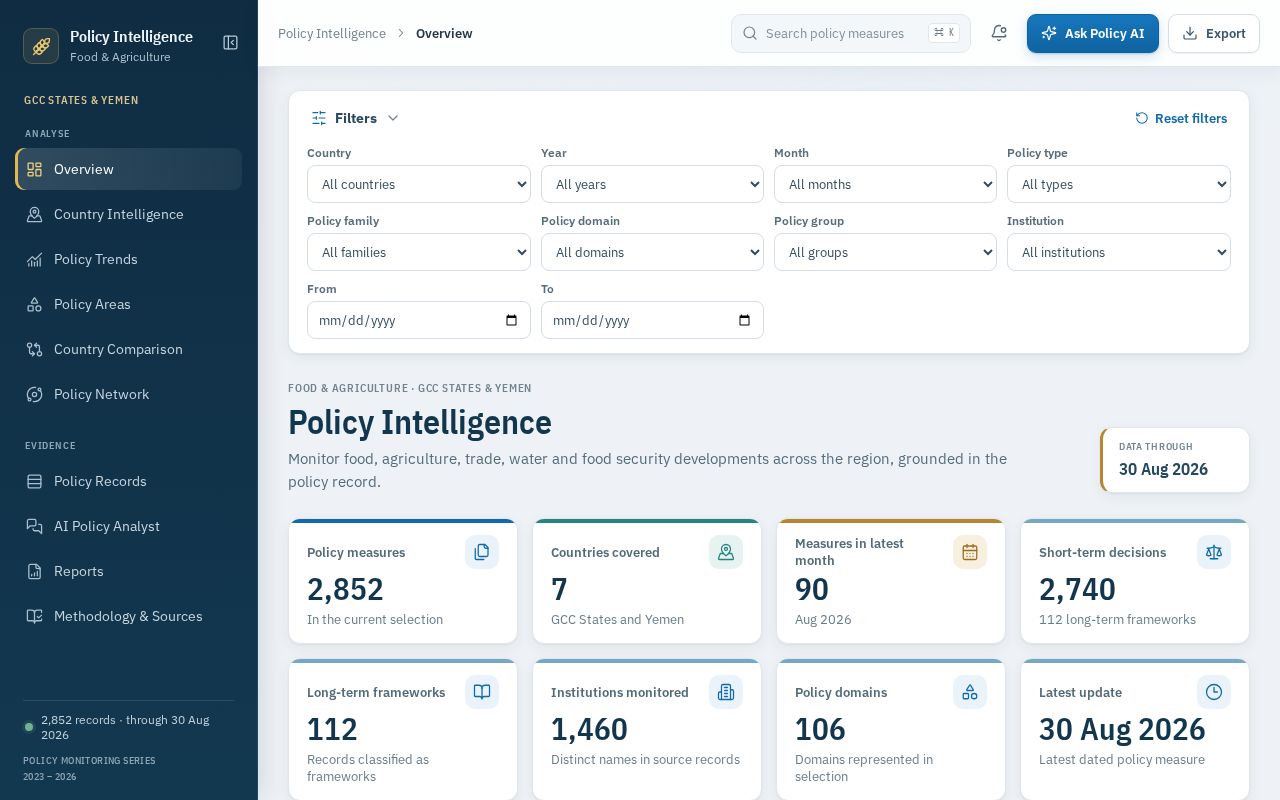Click the From date input field
Image resolution: width=1280 pixels, height=800 pixels.
point(419,320)
